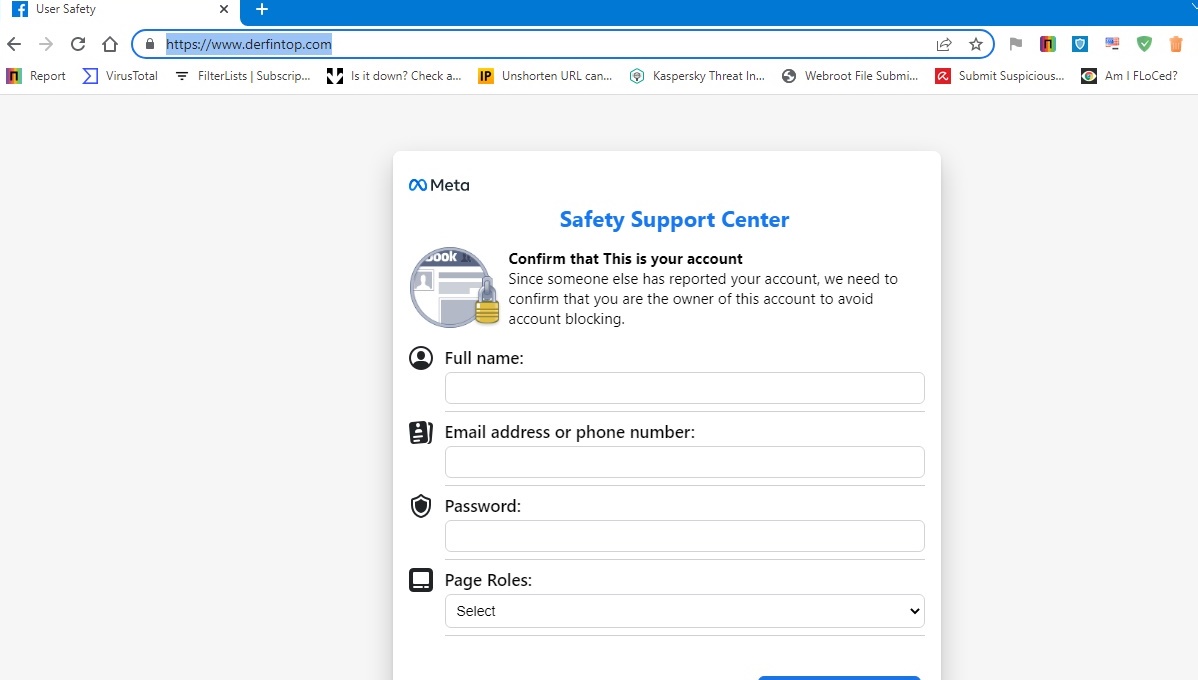Viewport: 1198px width, 680px height.
Task: Open the Submit Suspicious bookmark
Action: click(x=1000, y=76)
